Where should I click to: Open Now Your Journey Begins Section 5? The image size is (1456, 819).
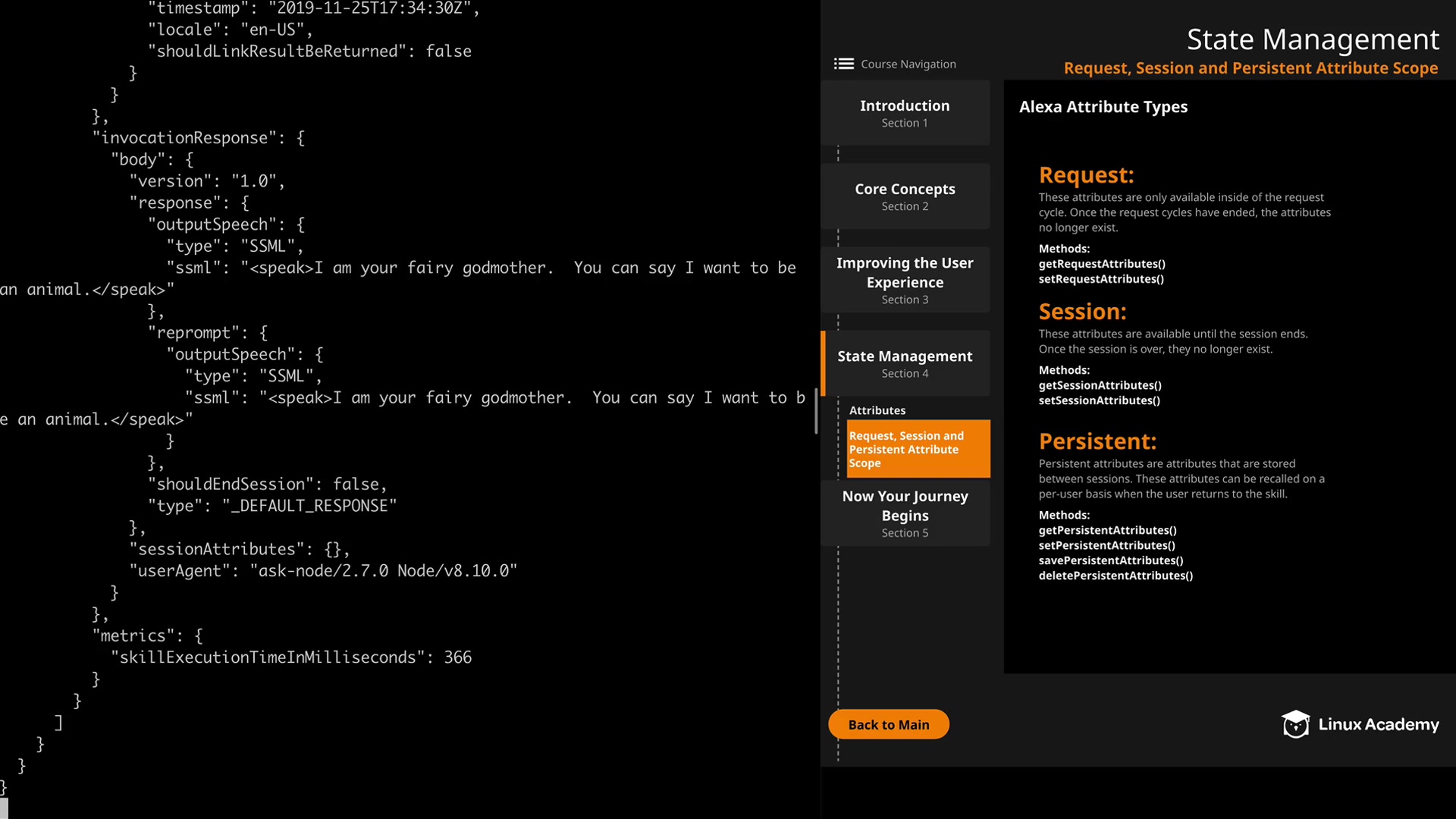pos(905,513)
